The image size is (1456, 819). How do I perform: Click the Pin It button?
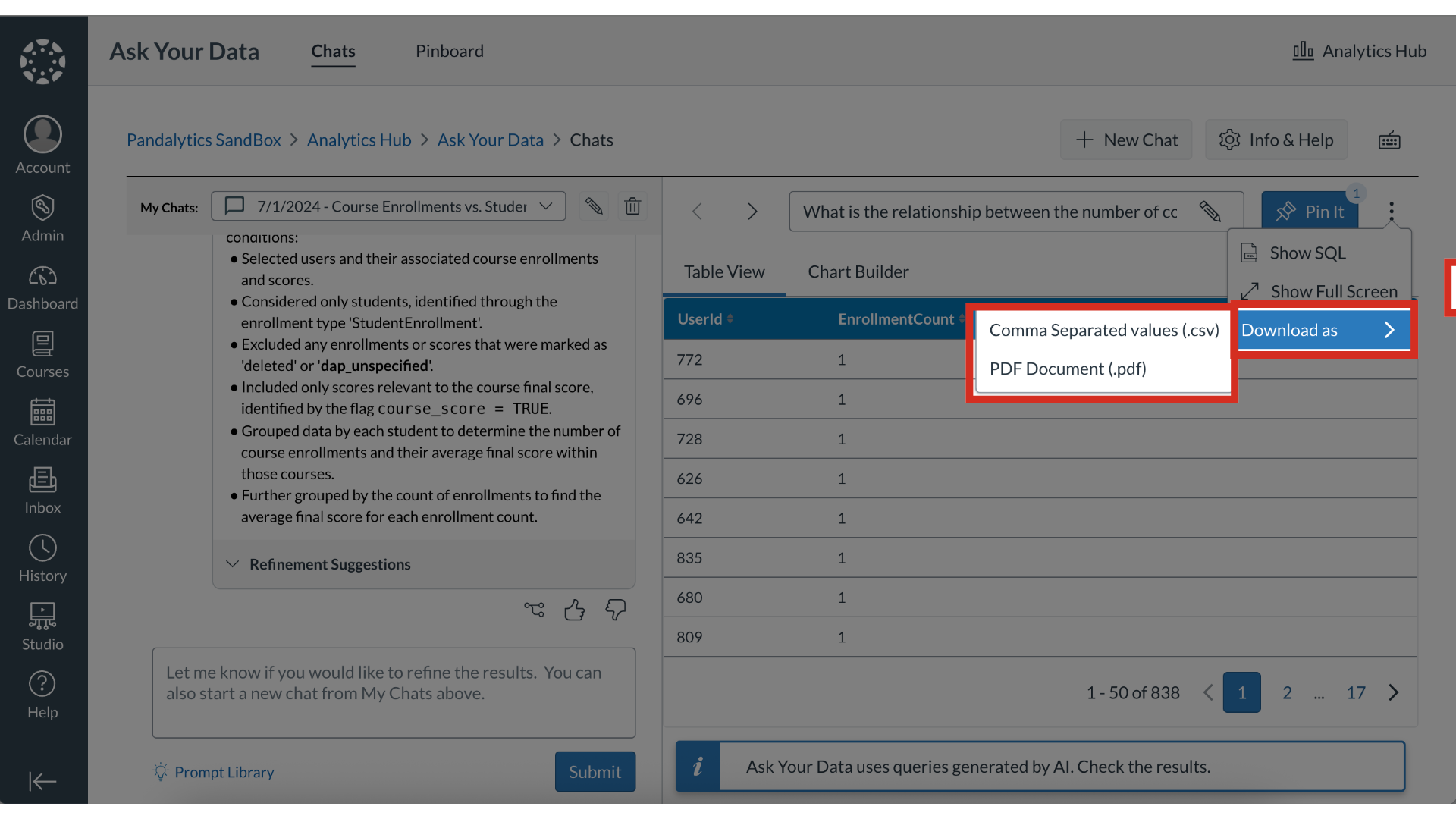[x=1310, y=212]
